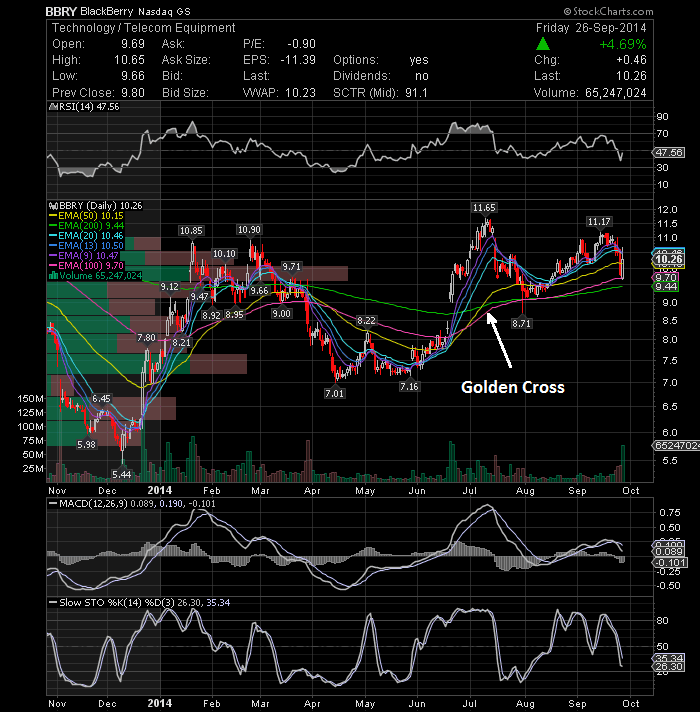Click the P/E value -0.90

click(x=301, y=44)
